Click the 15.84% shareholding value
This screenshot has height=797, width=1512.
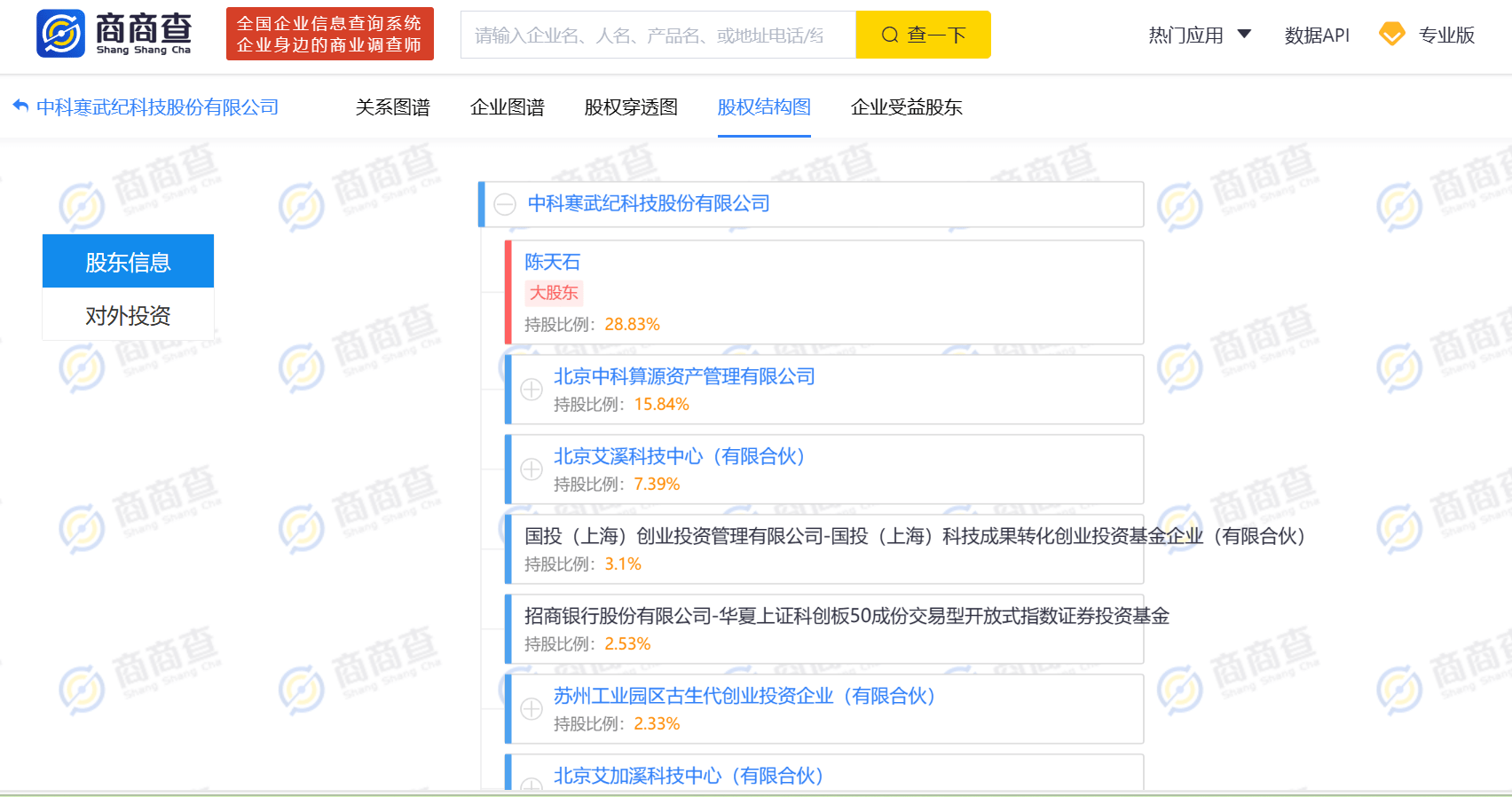(x=661, y=404)
